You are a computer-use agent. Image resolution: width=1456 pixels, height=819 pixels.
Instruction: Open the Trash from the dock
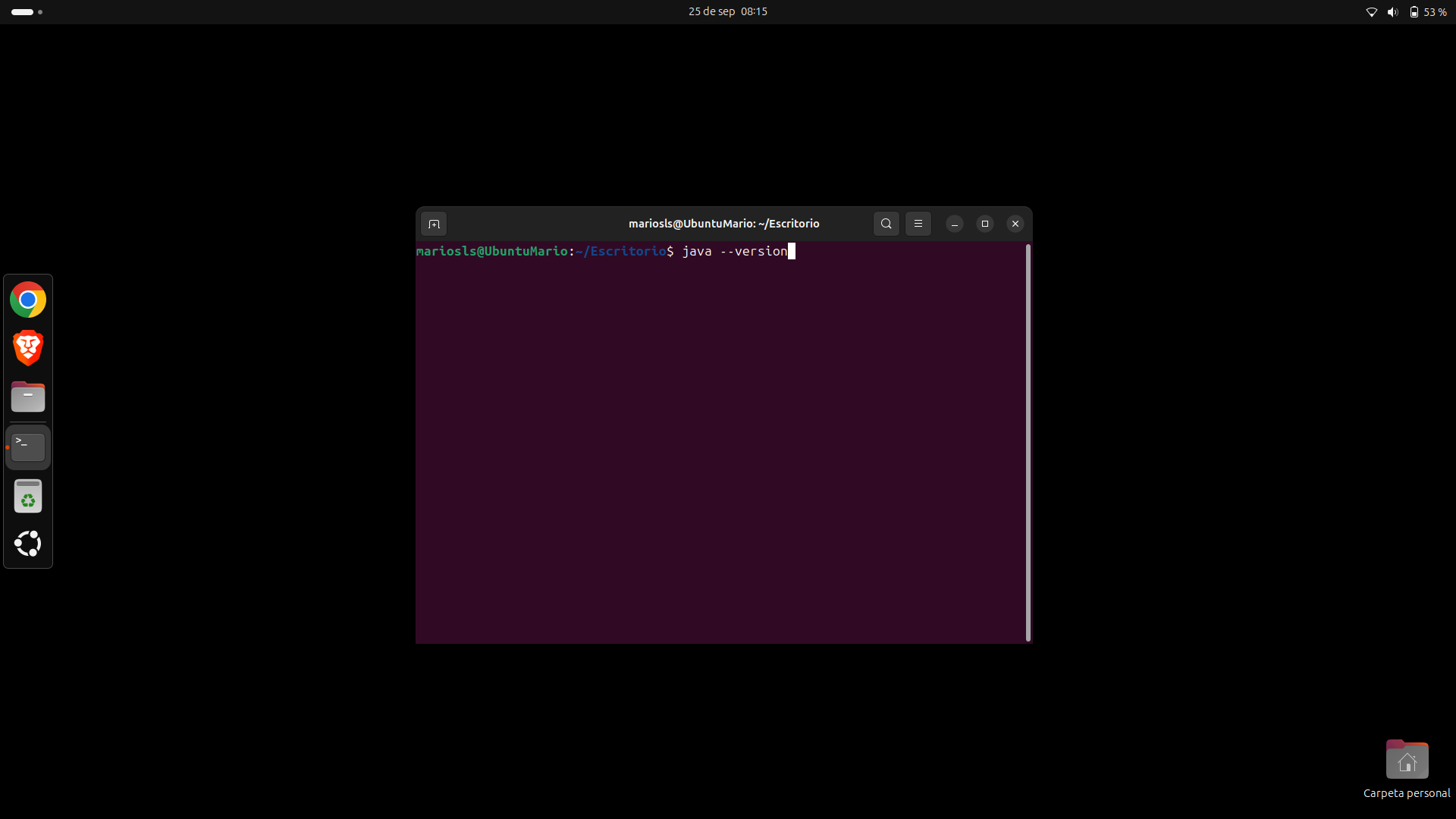(28, 497)
